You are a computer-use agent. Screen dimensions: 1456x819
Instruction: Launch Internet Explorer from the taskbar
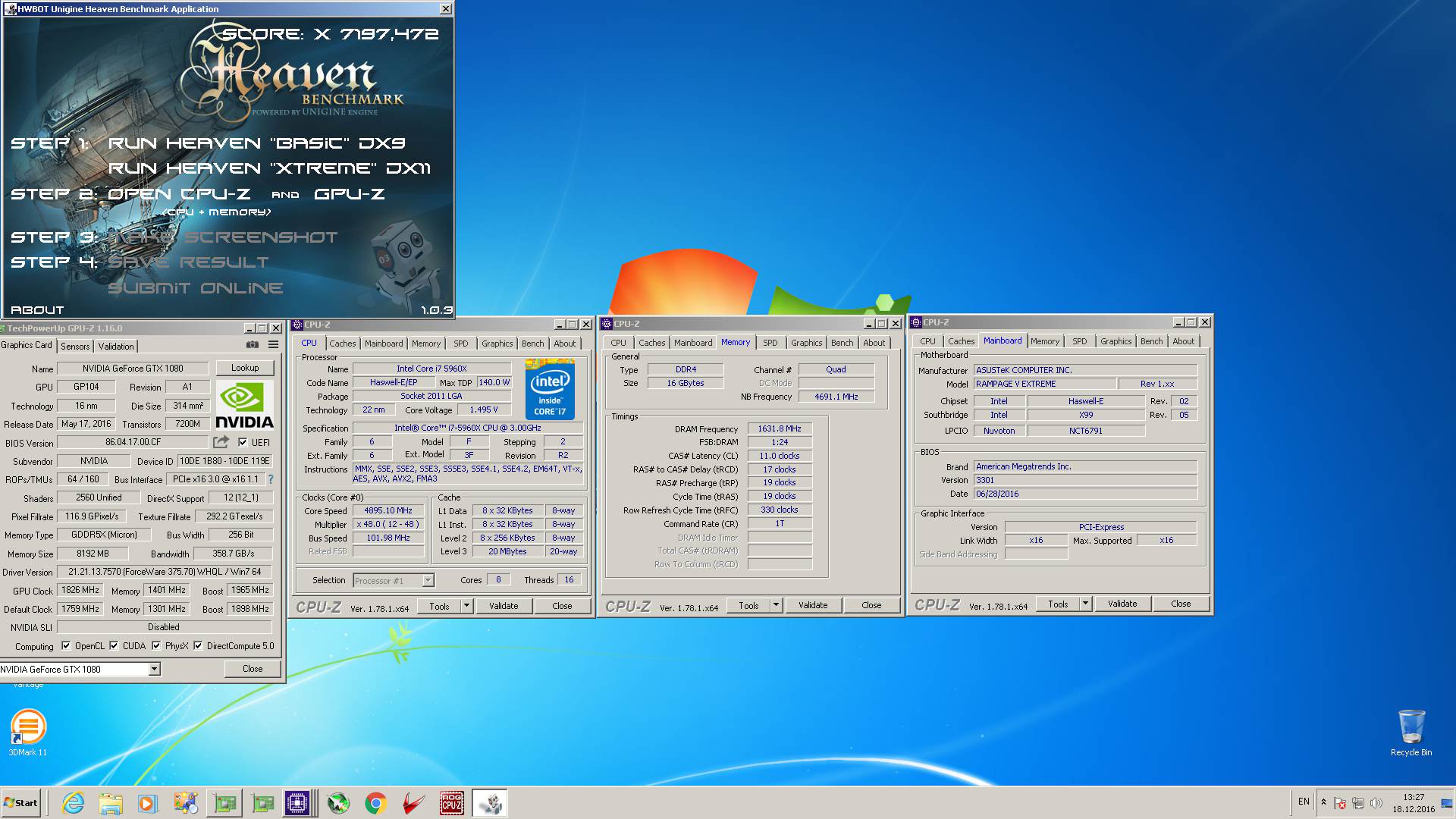pyautogui.click(x=73, y=803)
